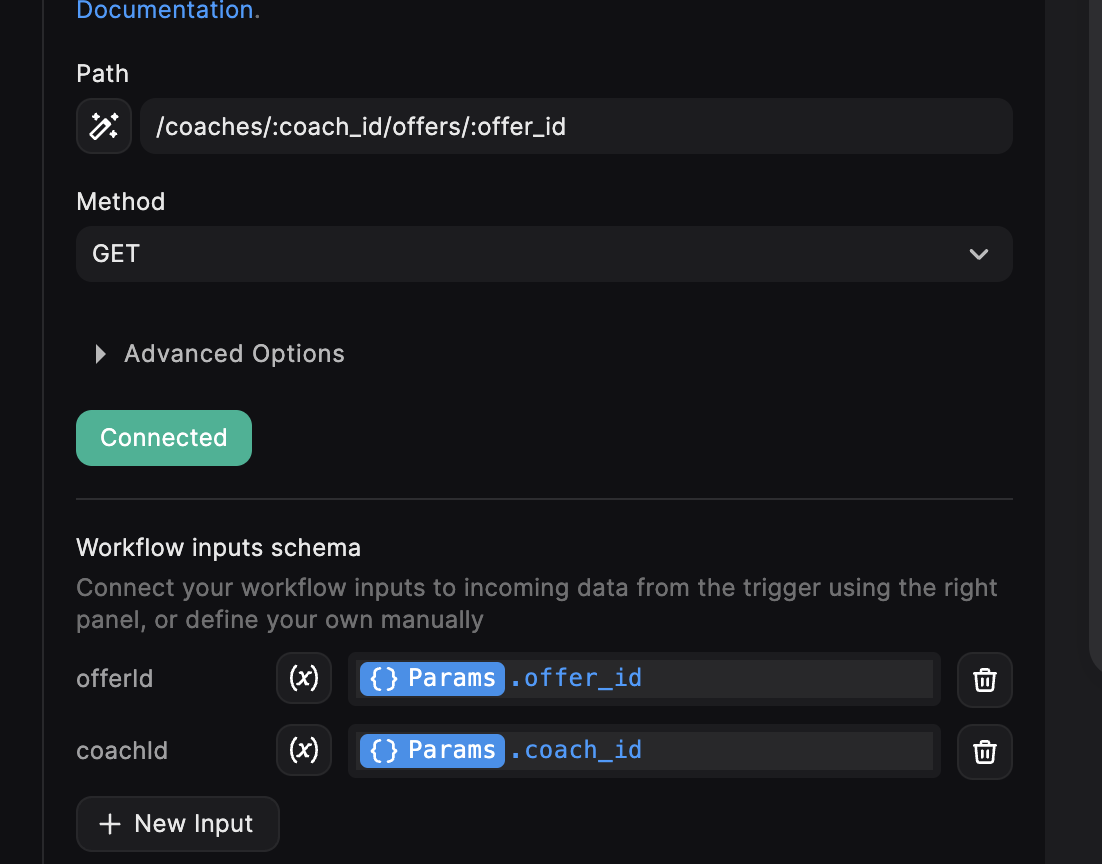
Task: Select the coachId input name label
Action: point(122,751)
